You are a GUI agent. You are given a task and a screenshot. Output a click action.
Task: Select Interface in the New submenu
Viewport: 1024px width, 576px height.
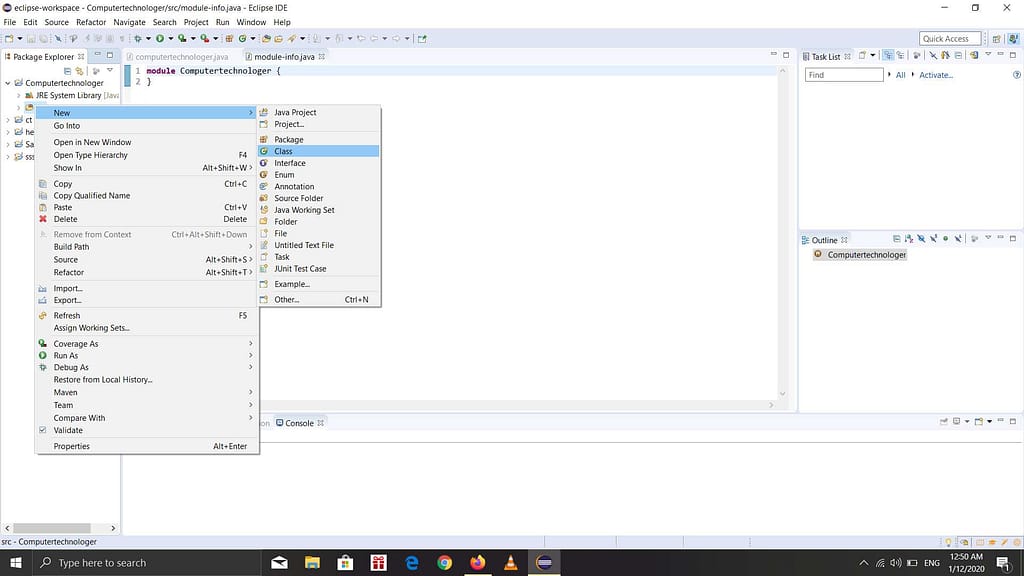pos(319,163)
